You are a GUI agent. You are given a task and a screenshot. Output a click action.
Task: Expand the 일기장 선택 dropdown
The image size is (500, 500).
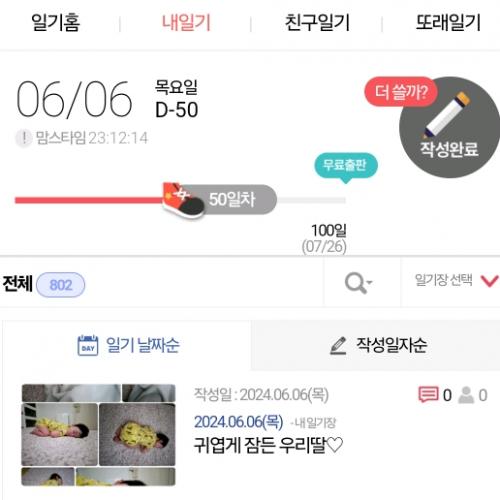456,280
